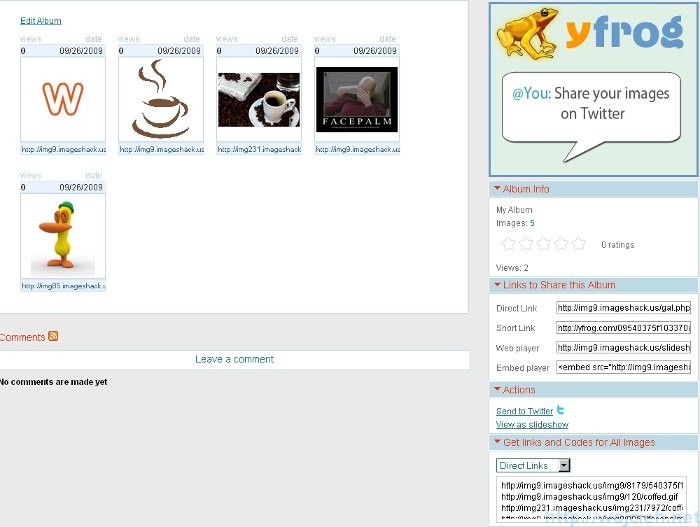
Task: Click the URL under the coffee cup drawing
Action: [162, 149]
